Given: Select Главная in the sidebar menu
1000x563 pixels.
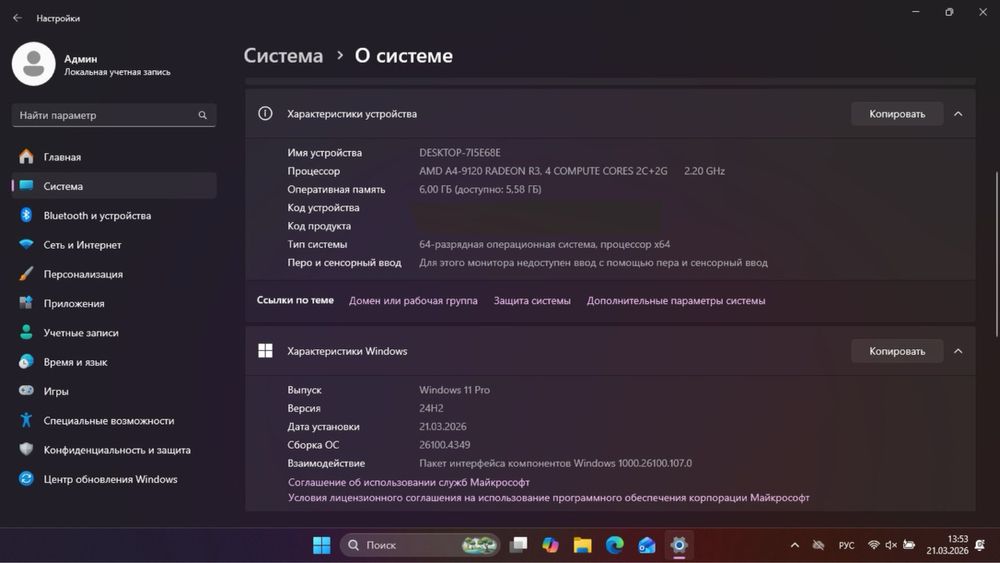Looking at the screenshot, I should [114, 156].
